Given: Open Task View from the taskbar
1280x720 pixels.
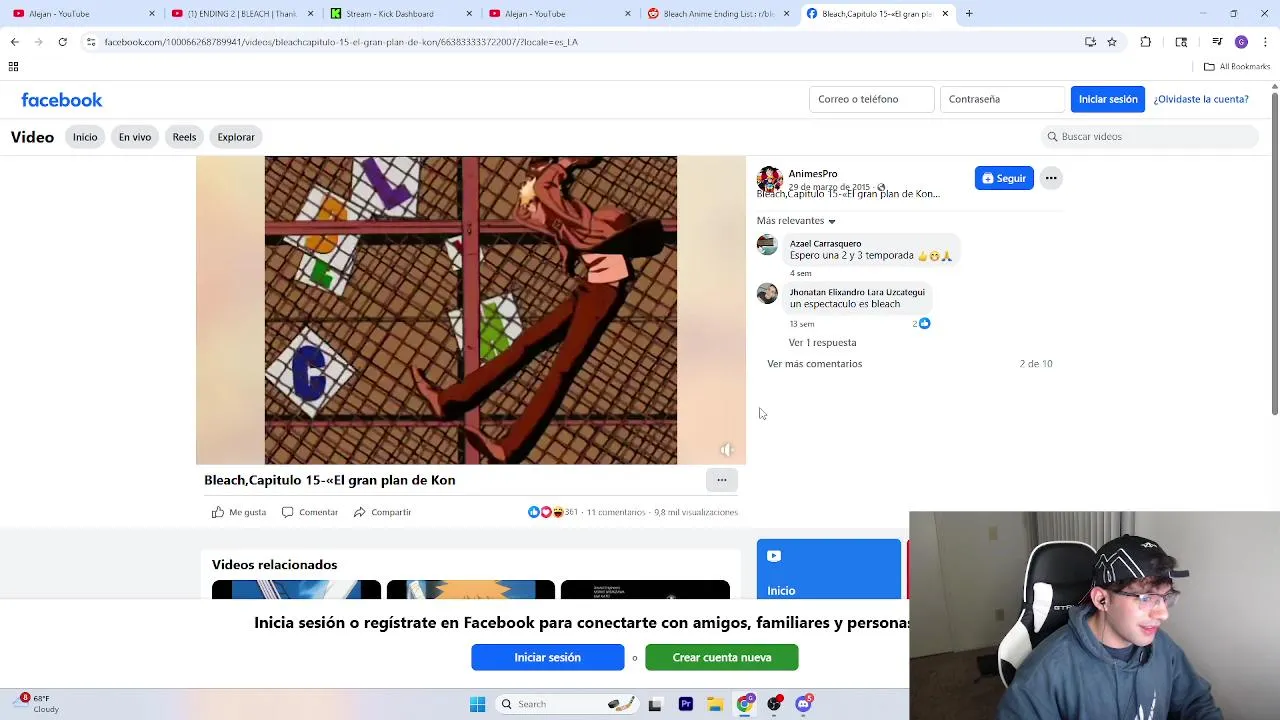Looking at the screenshot, I should (655, 704).
